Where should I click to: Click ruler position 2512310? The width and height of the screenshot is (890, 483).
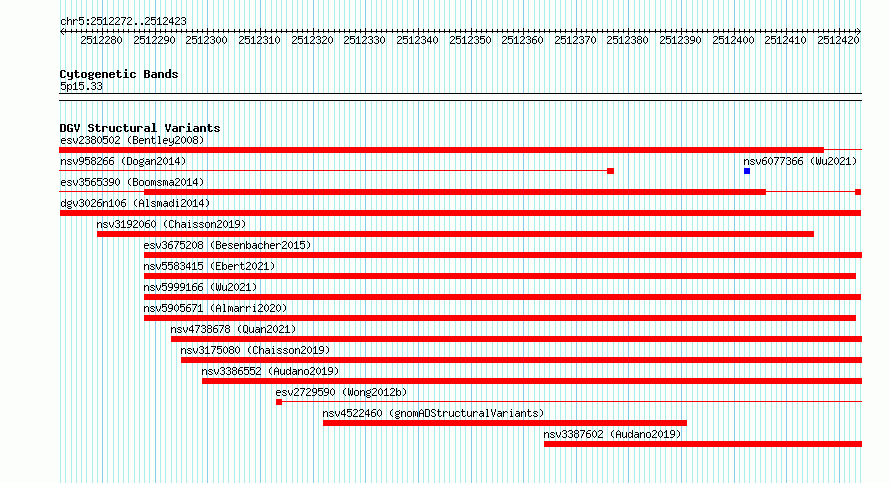coord(259,40)
